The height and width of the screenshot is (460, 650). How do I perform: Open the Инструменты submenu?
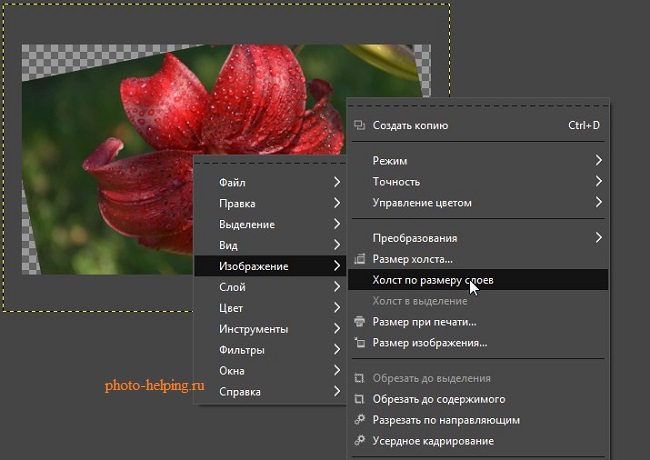(x=270, y=329)
